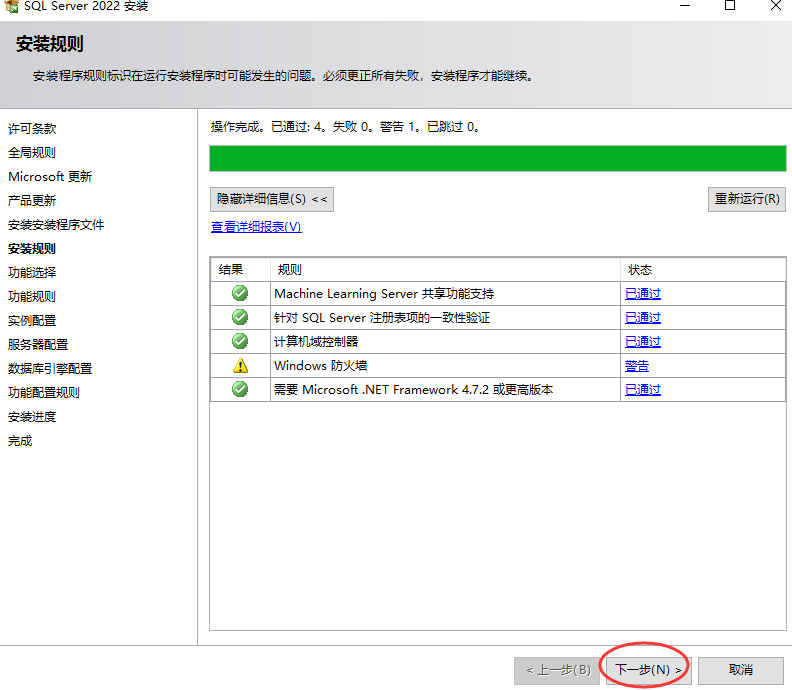Close the SQL Server 2022 setup window
Screen dimensions: 792x690
pos(776,6)
